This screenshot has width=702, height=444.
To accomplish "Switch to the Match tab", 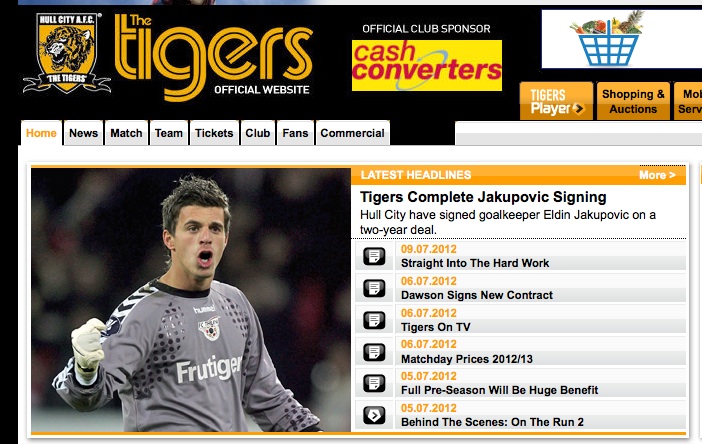I will [126, 133].
